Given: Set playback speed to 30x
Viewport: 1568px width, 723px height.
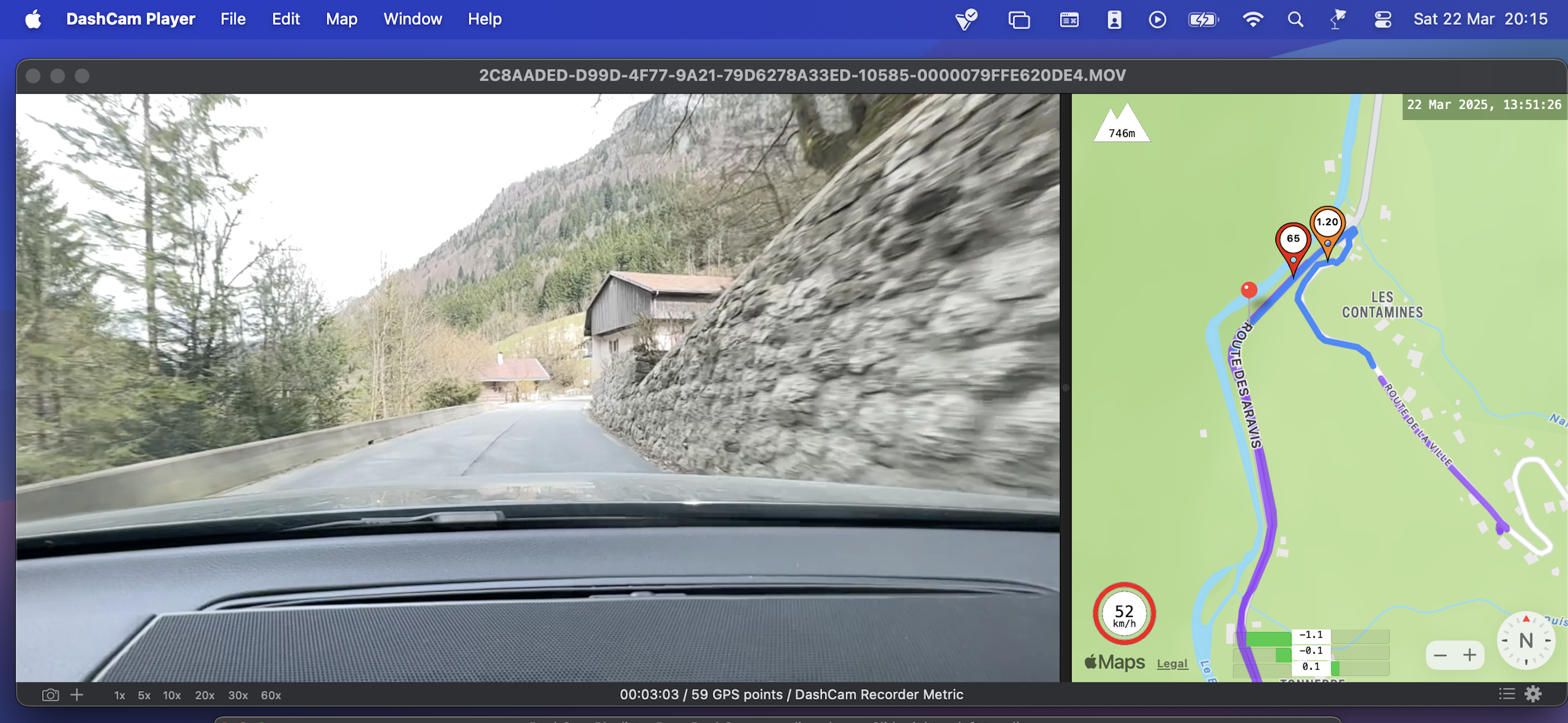Looking at the screenshot, I should click(x=237, y=695).
